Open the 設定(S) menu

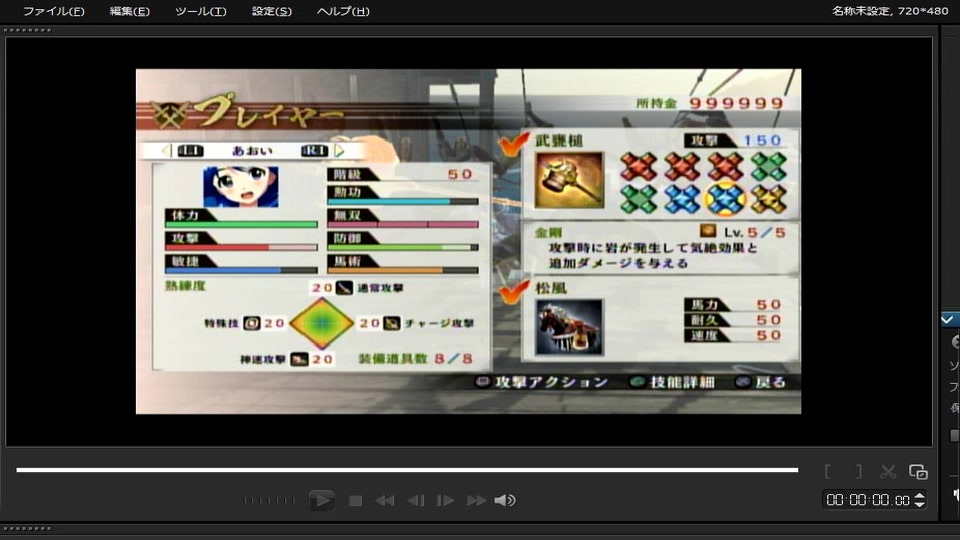point(272,11)
